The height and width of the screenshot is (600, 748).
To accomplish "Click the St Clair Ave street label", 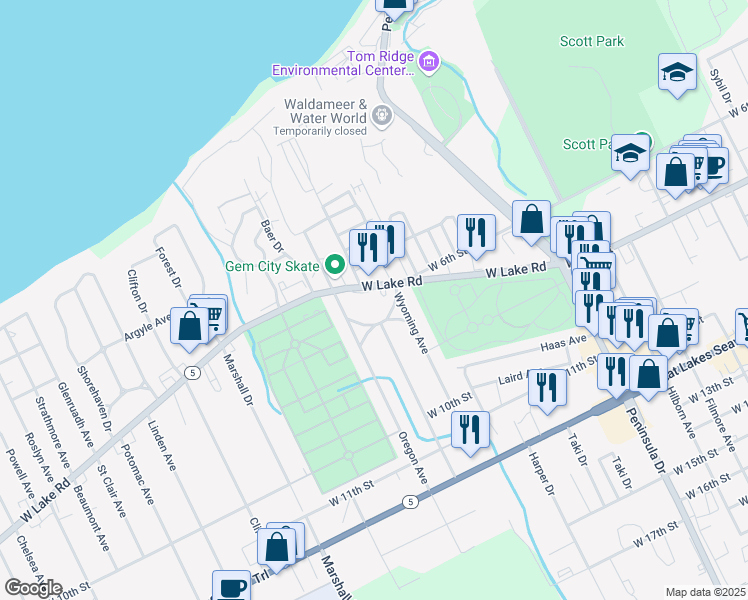I will click(112, 492).
